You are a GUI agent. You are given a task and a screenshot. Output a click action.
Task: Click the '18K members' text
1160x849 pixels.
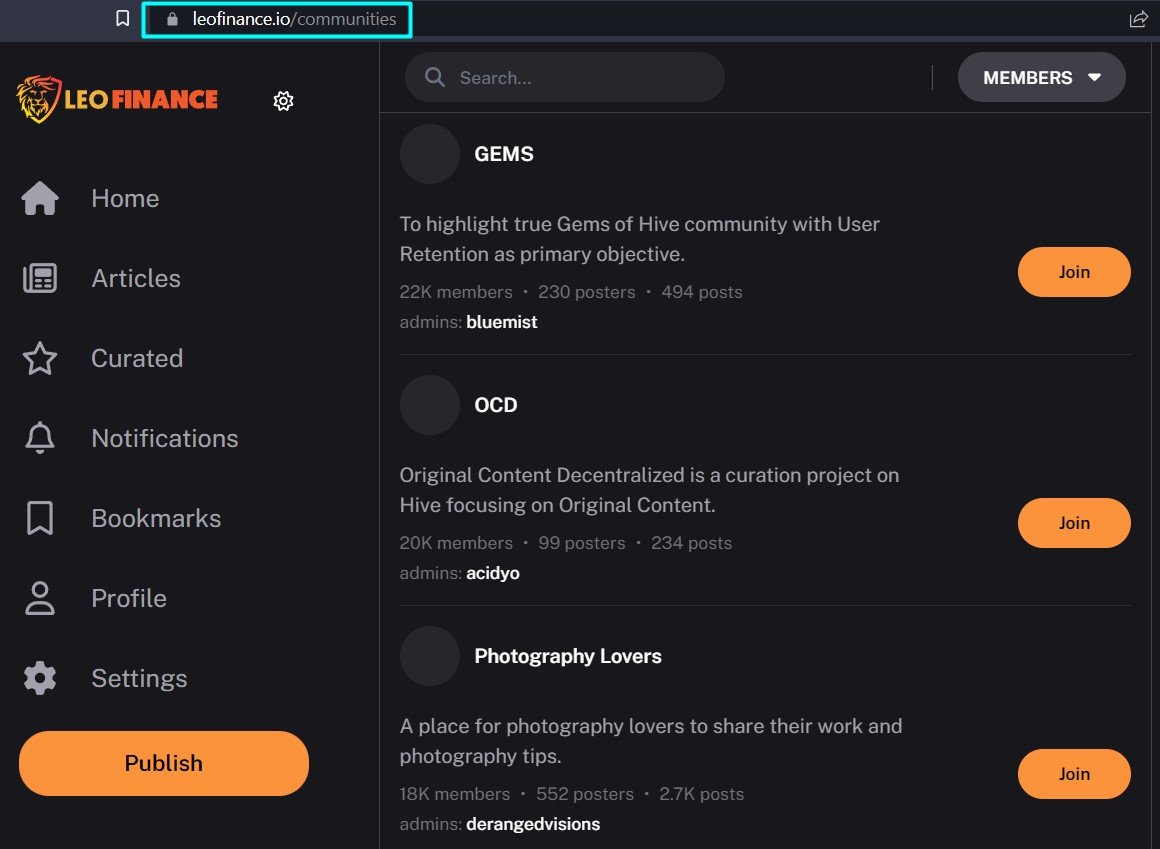click(x=455, y=794)
